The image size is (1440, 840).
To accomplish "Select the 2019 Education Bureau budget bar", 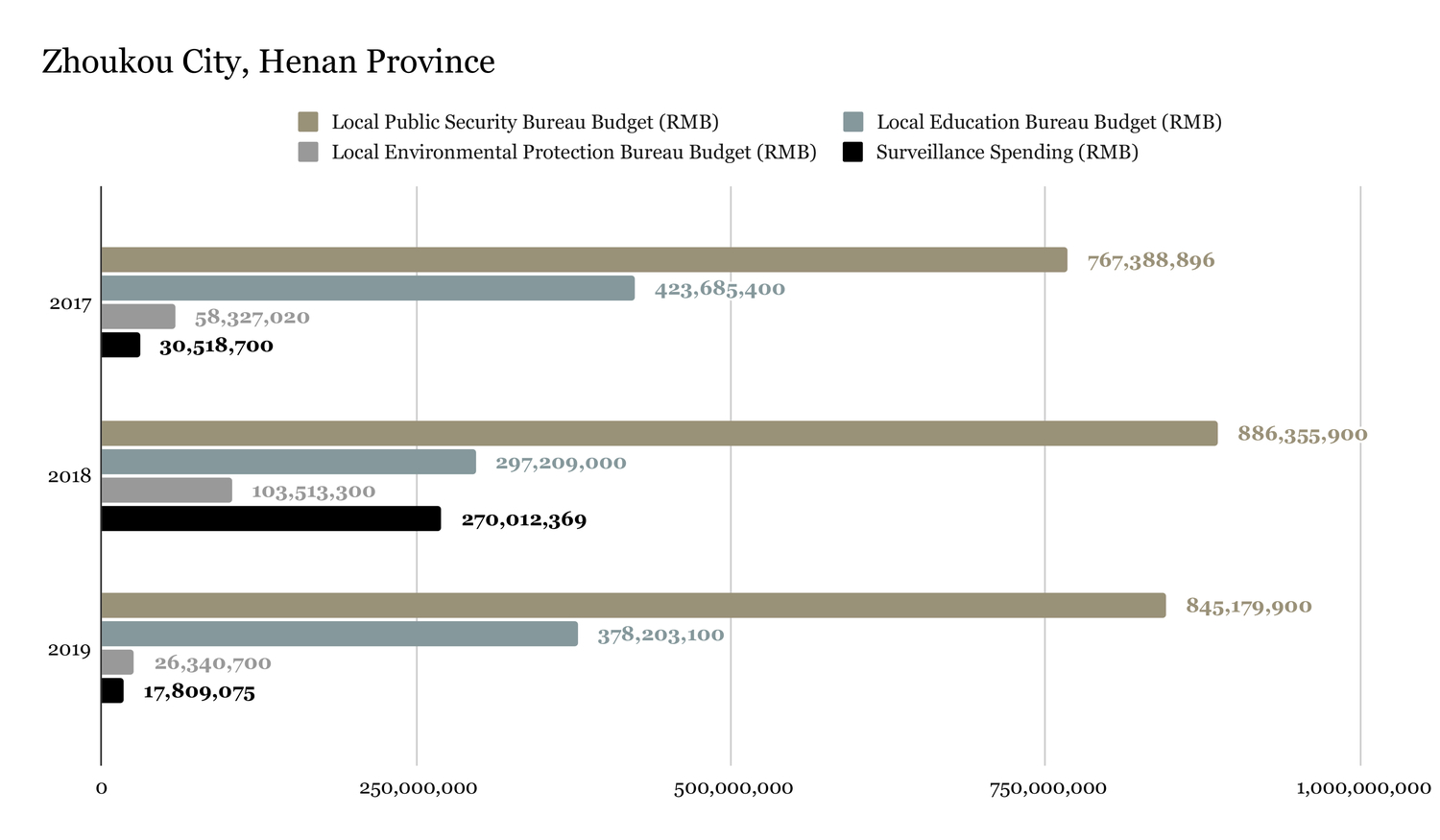I will pos(340,634).
